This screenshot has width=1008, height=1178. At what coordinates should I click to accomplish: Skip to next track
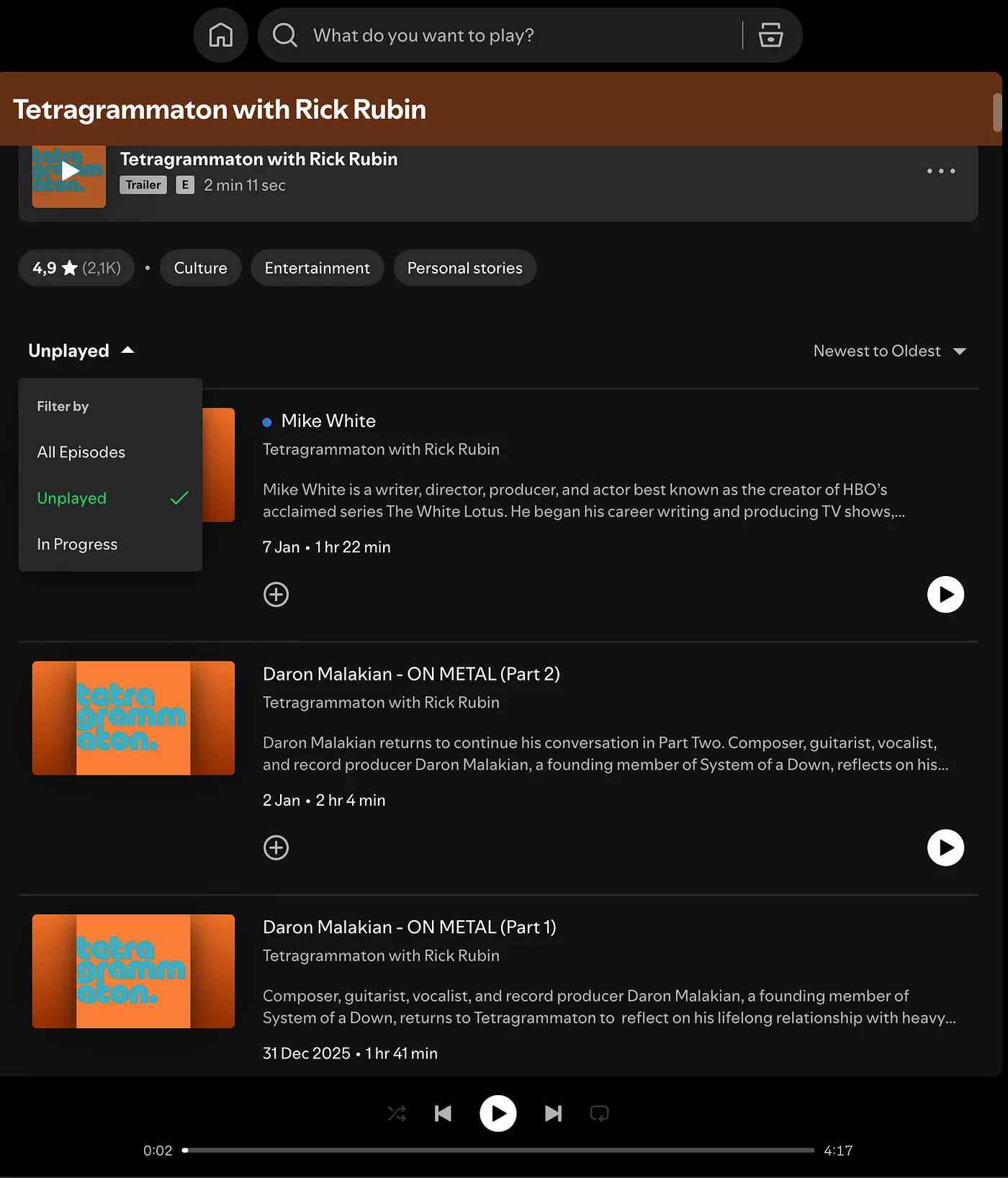click(x=553, y=1114)
